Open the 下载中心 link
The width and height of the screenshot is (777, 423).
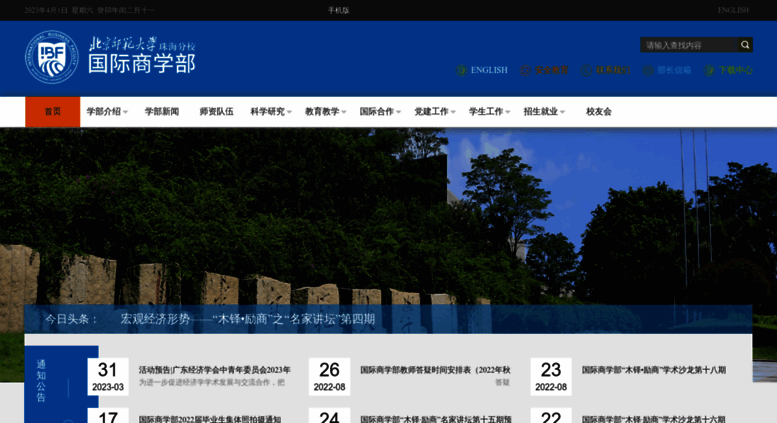[x=735, y=70]
